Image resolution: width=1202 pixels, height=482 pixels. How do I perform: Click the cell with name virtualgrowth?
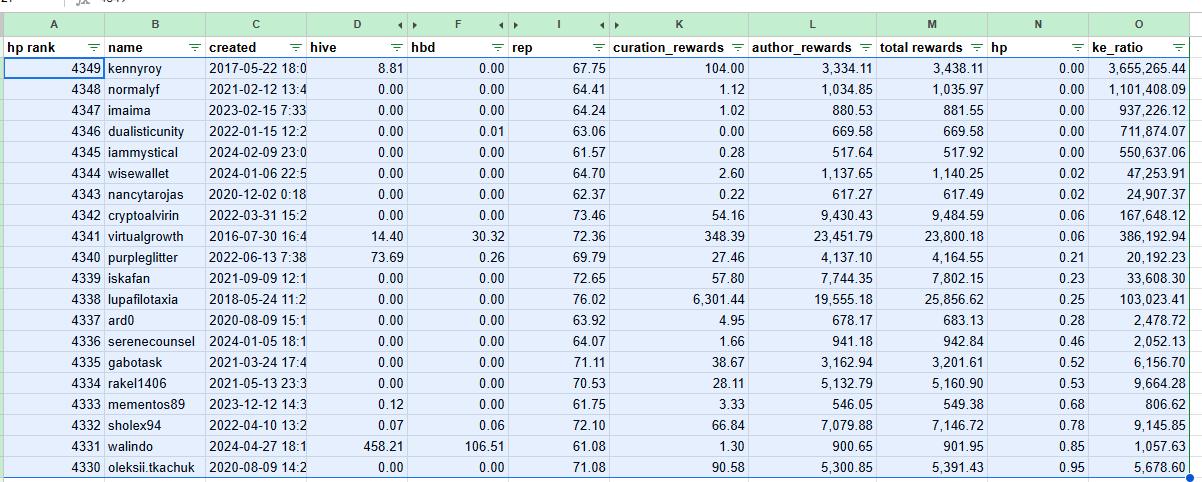pos(154,237)
